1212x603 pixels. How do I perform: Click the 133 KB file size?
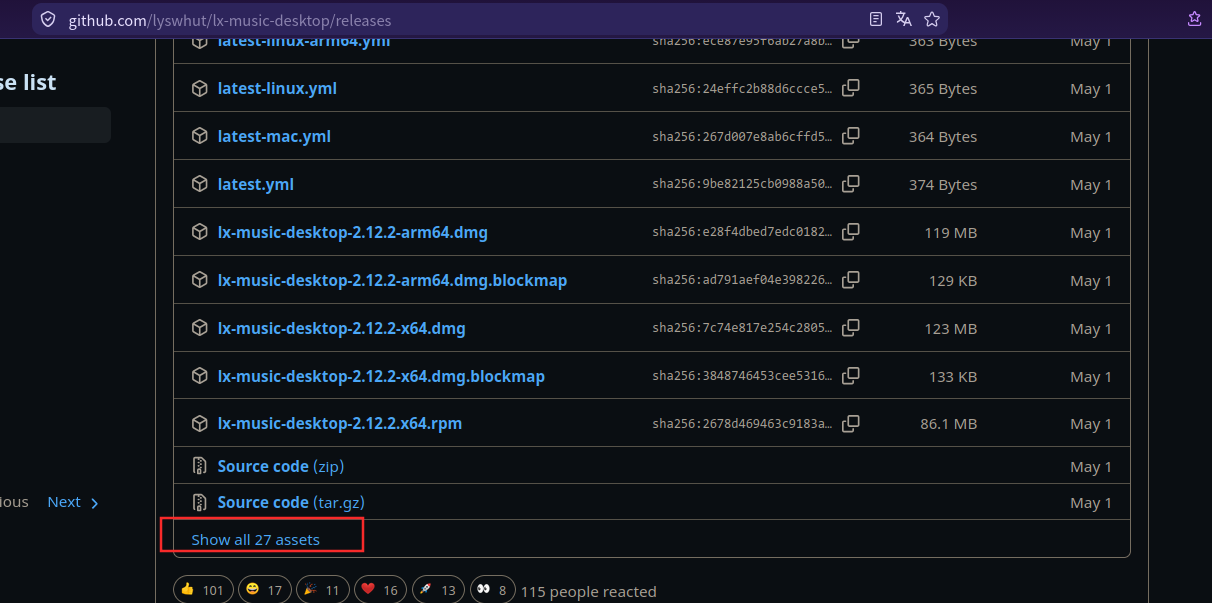coord(953,376)
